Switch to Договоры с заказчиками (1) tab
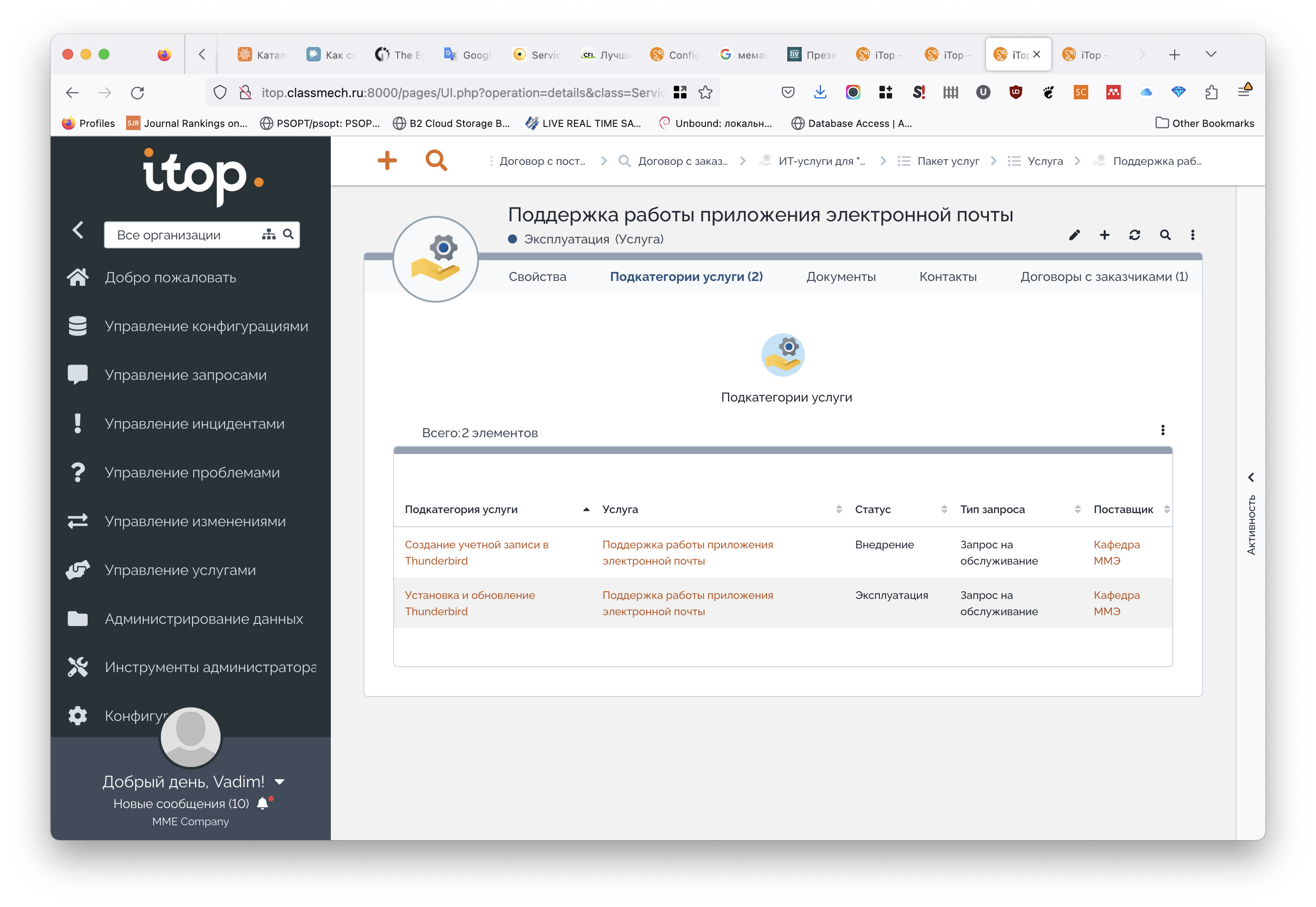Viewport: 1316px width, 907px height. (x=1104, y=277)
